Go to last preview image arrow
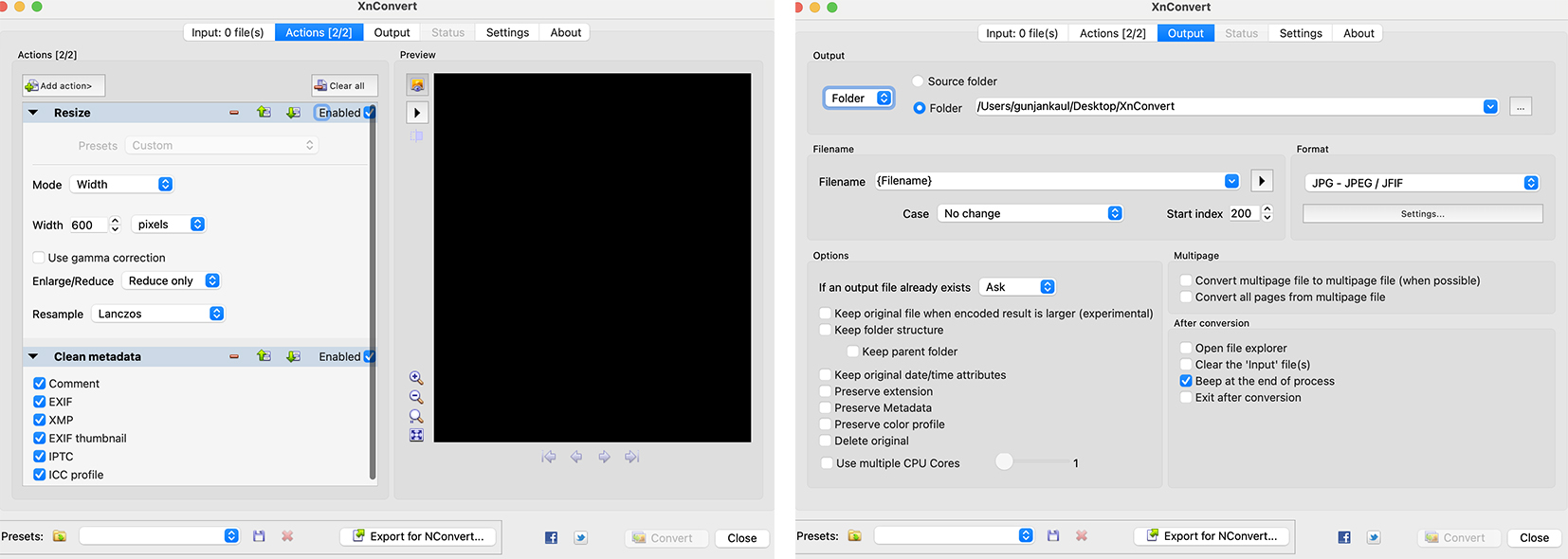 [x=632, y=457]
